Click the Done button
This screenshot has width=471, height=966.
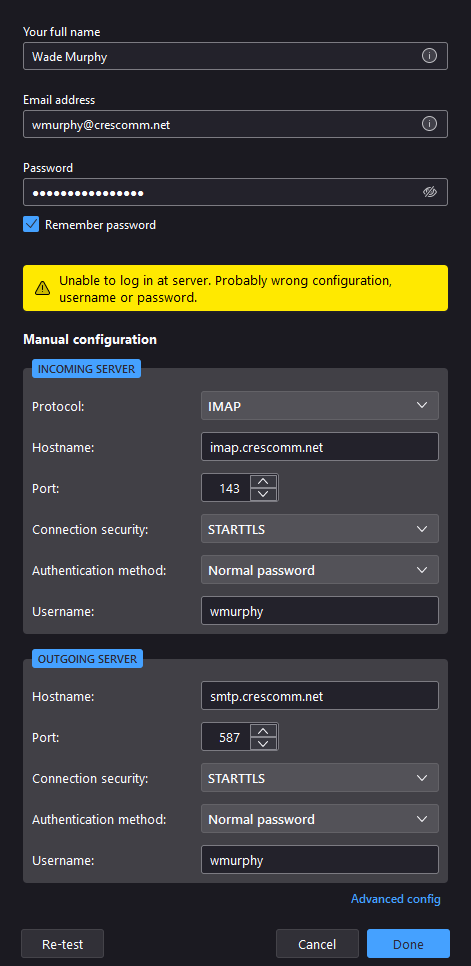tap(408, 944)
